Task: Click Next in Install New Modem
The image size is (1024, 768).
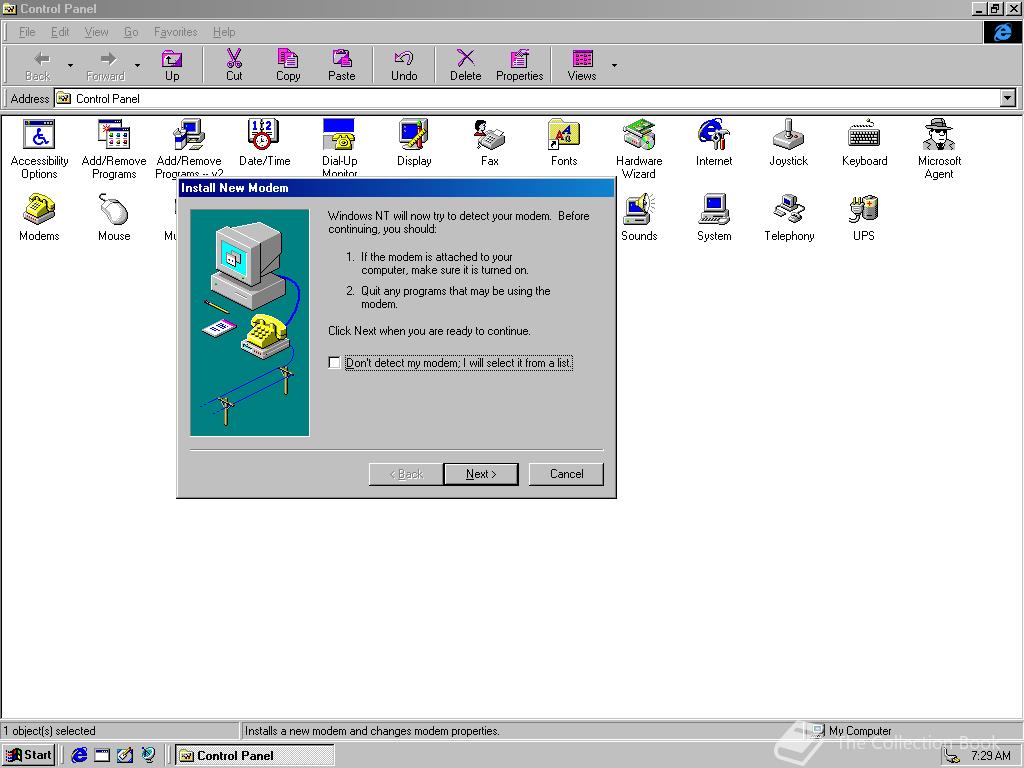Action: pyautogui.click(x=481, y=474)
